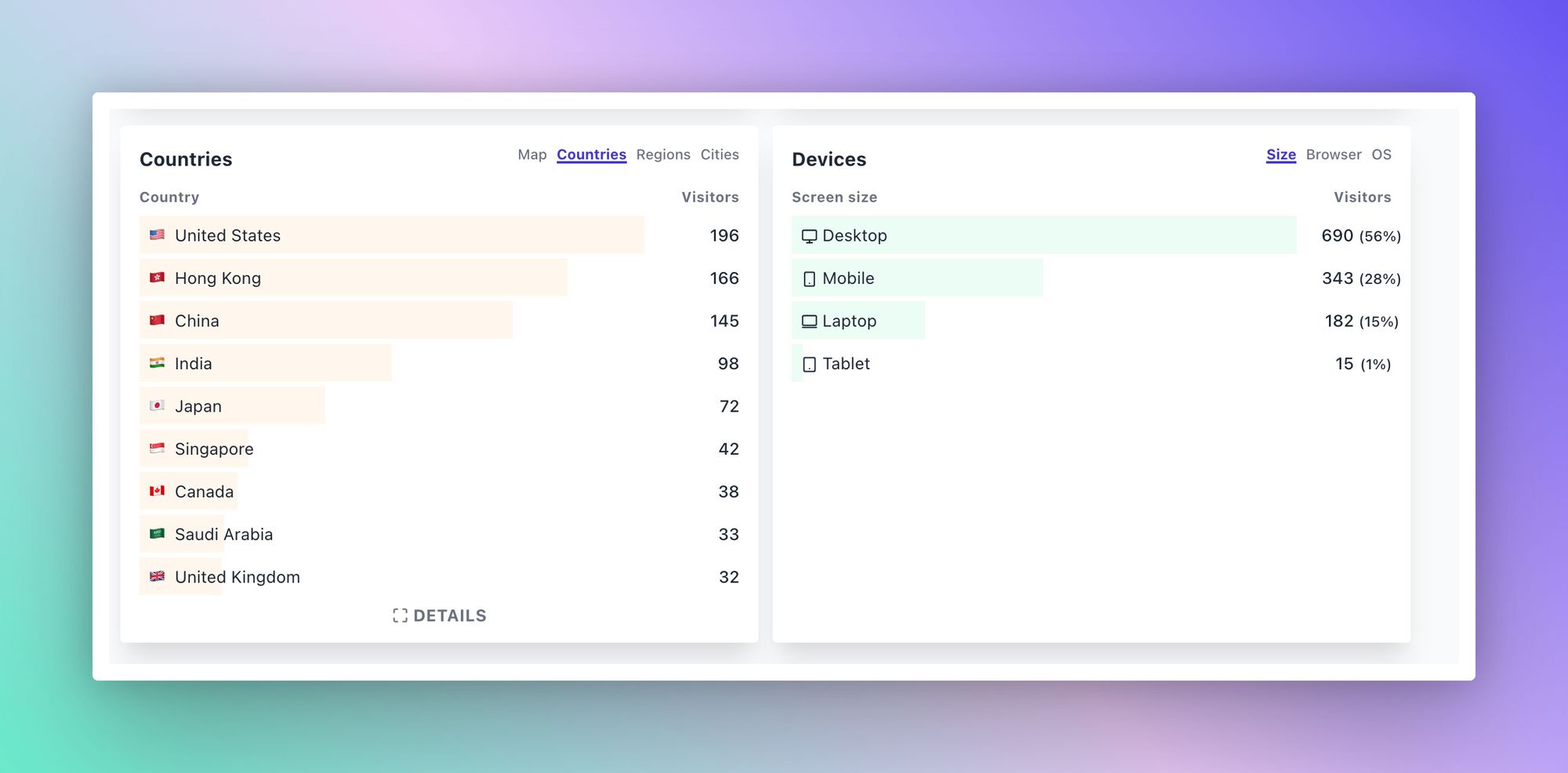Click the 343 (28%) Mobile value

click(x=1361, y=278)
